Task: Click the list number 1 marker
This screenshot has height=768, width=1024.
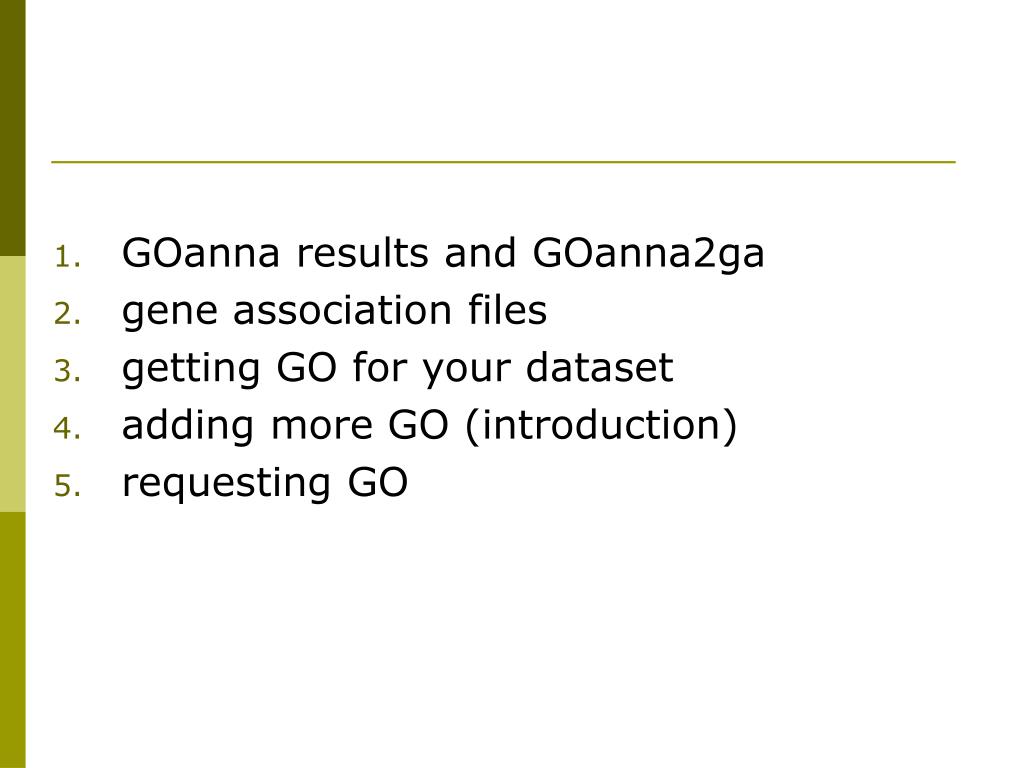Action: 67,257
